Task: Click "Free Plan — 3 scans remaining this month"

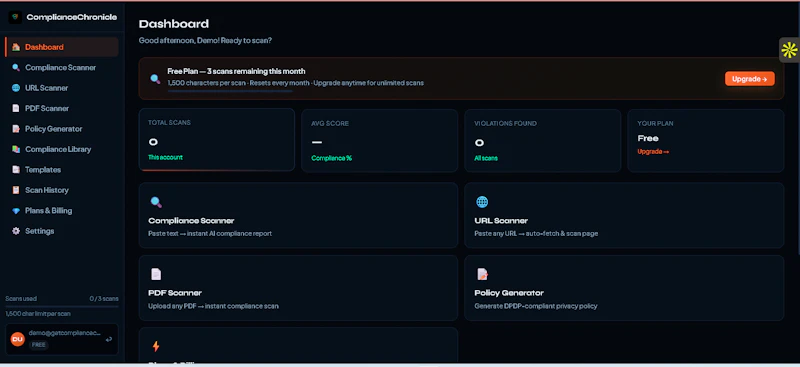Action: pyautogui.click(x=236, y=71)
